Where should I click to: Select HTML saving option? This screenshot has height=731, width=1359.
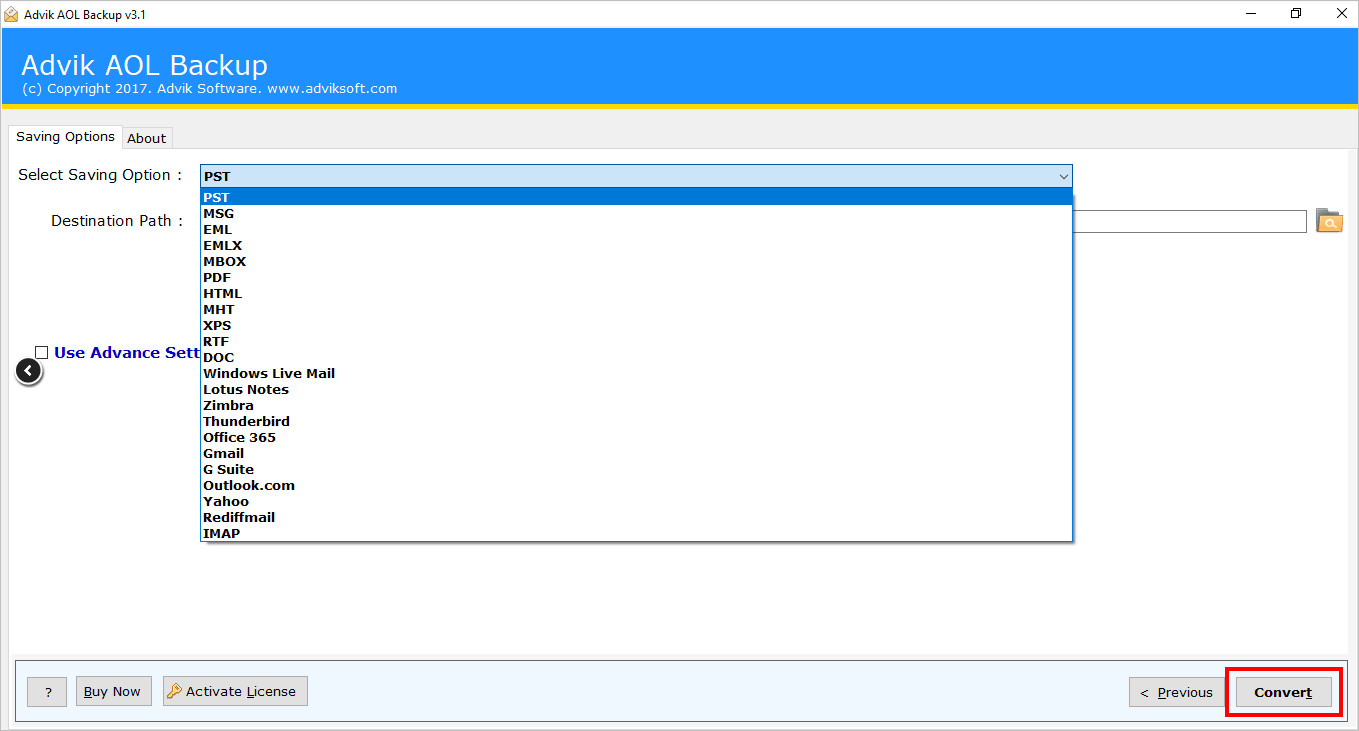pyautogui.click(x=636, y=293)
